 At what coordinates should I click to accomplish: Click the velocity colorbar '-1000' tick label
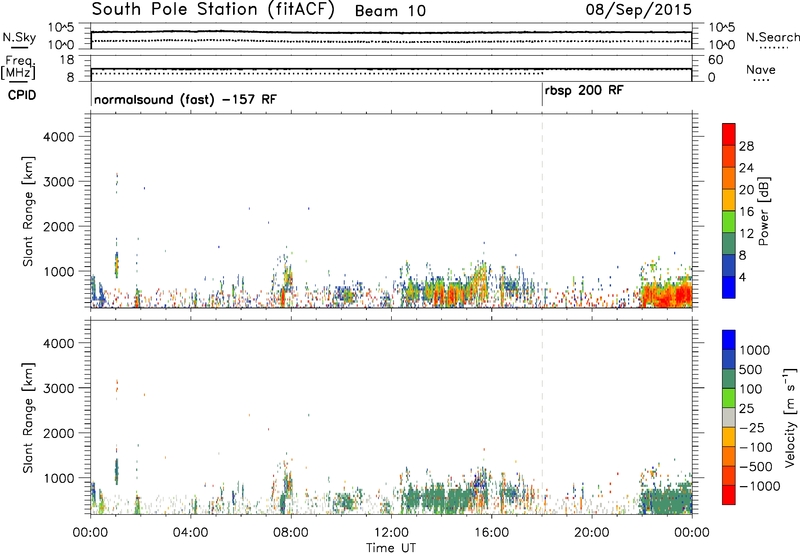point(759,486)
